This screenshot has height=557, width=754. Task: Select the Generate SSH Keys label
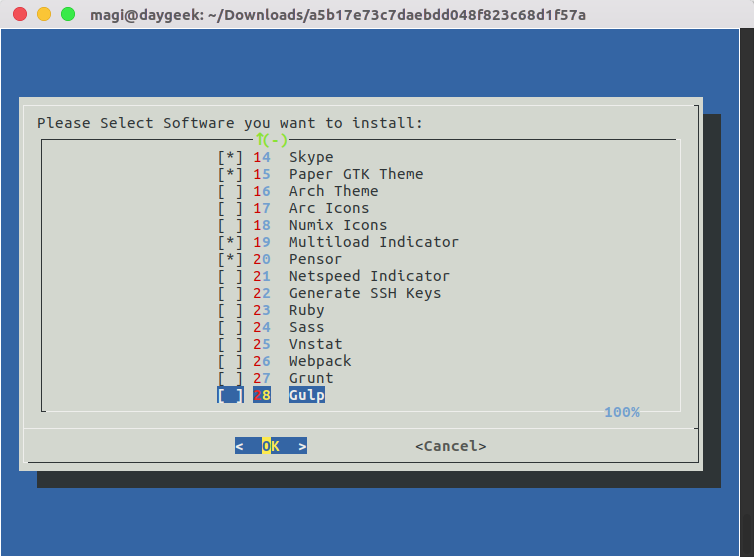point(365,293)
